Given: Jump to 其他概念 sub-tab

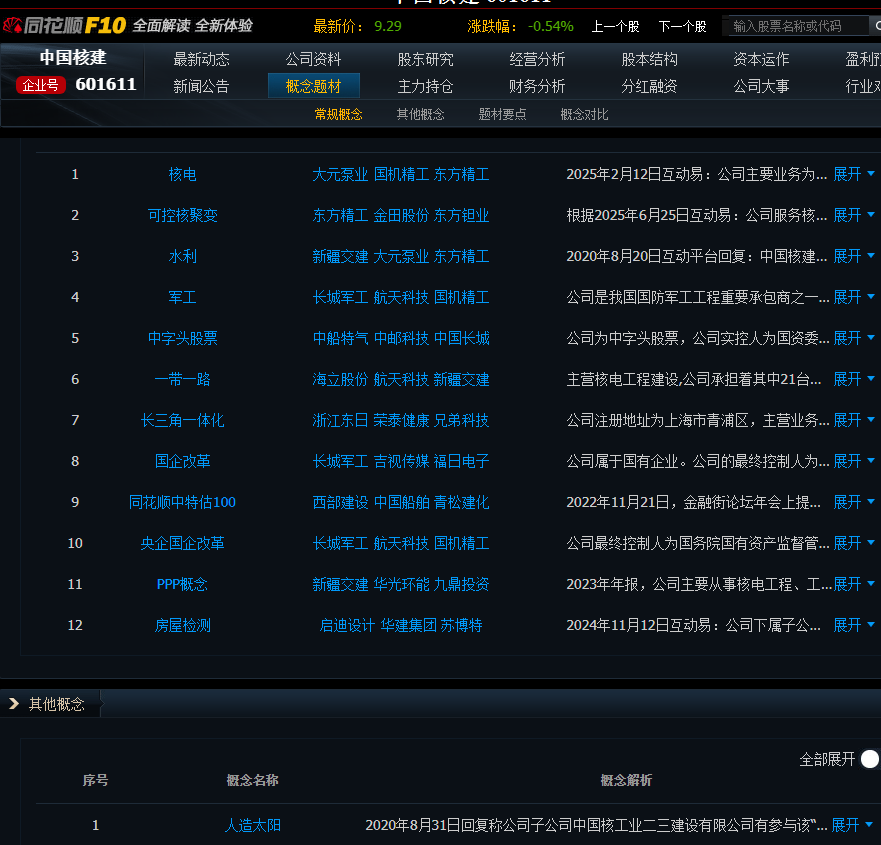Looking at the screenshot, I should click(x=420, y=115).
